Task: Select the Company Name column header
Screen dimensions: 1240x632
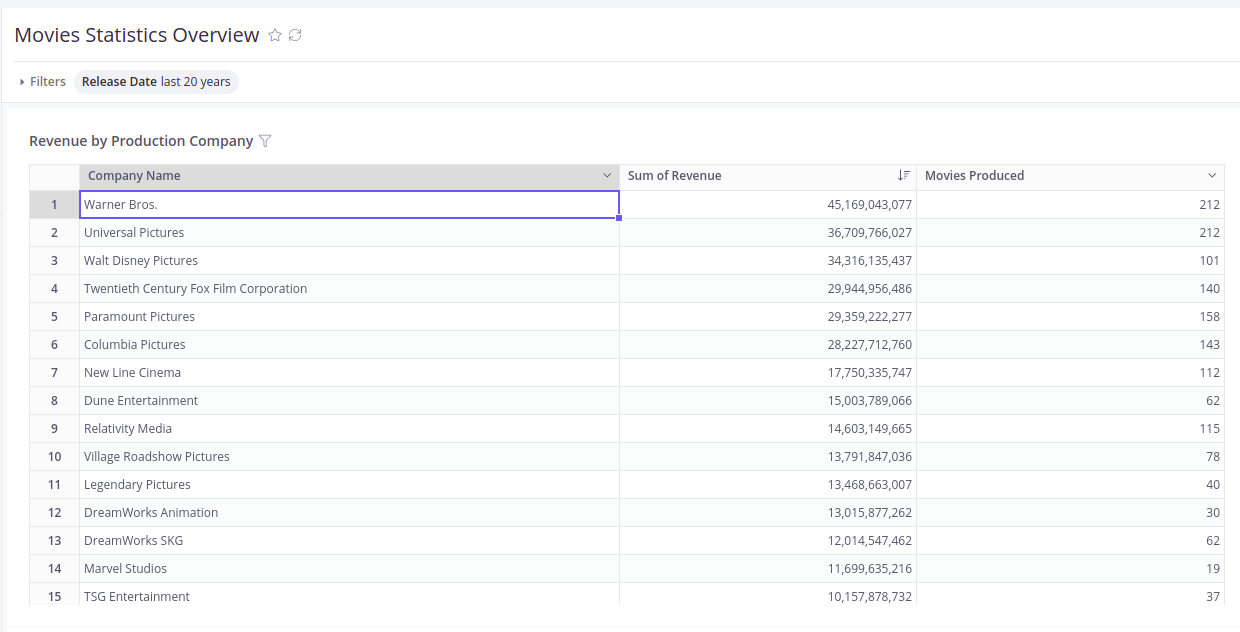Action: click(349, 176)
